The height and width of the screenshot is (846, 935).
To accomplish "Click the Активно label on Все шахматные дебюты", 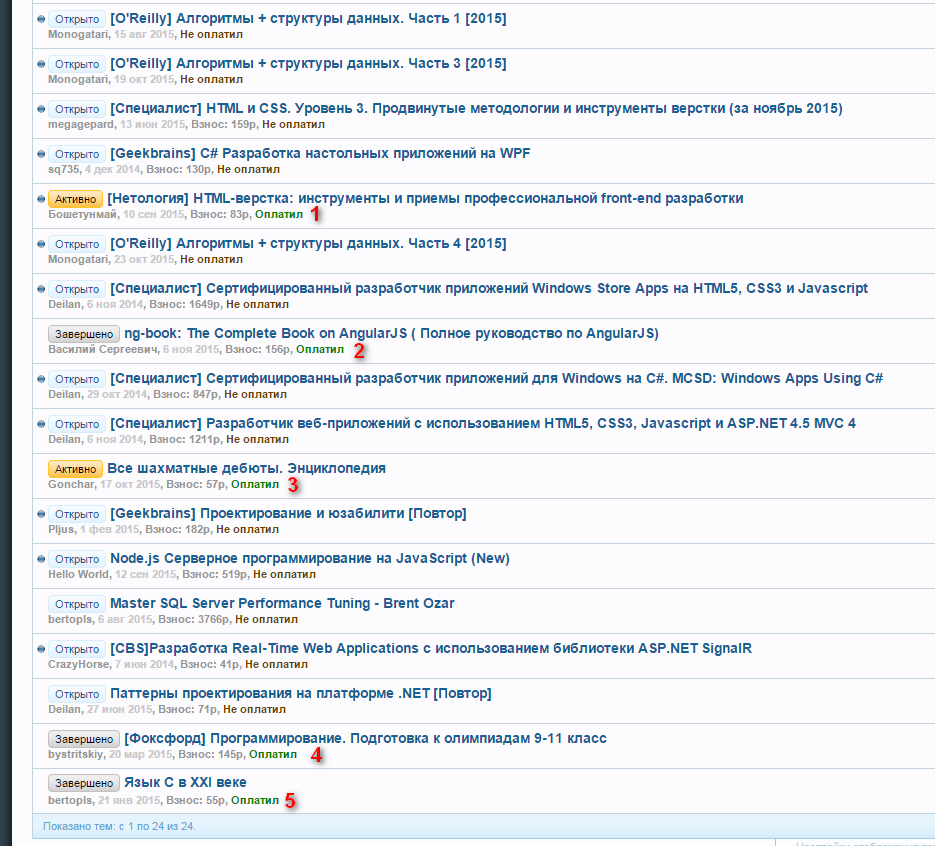I will (x=75, y=469).
